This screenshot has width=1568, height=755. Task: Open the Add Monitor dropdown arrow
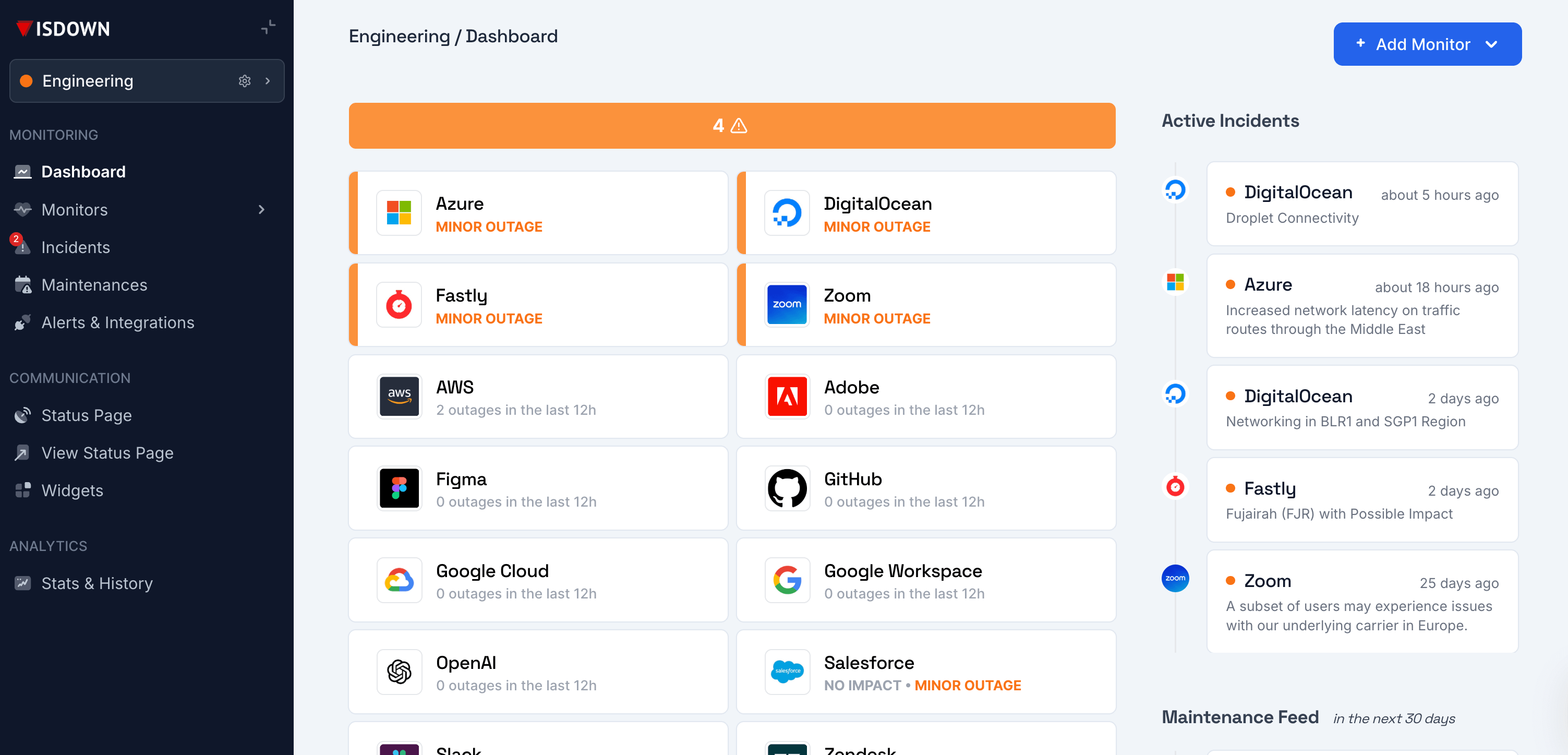click(1491, 44)
